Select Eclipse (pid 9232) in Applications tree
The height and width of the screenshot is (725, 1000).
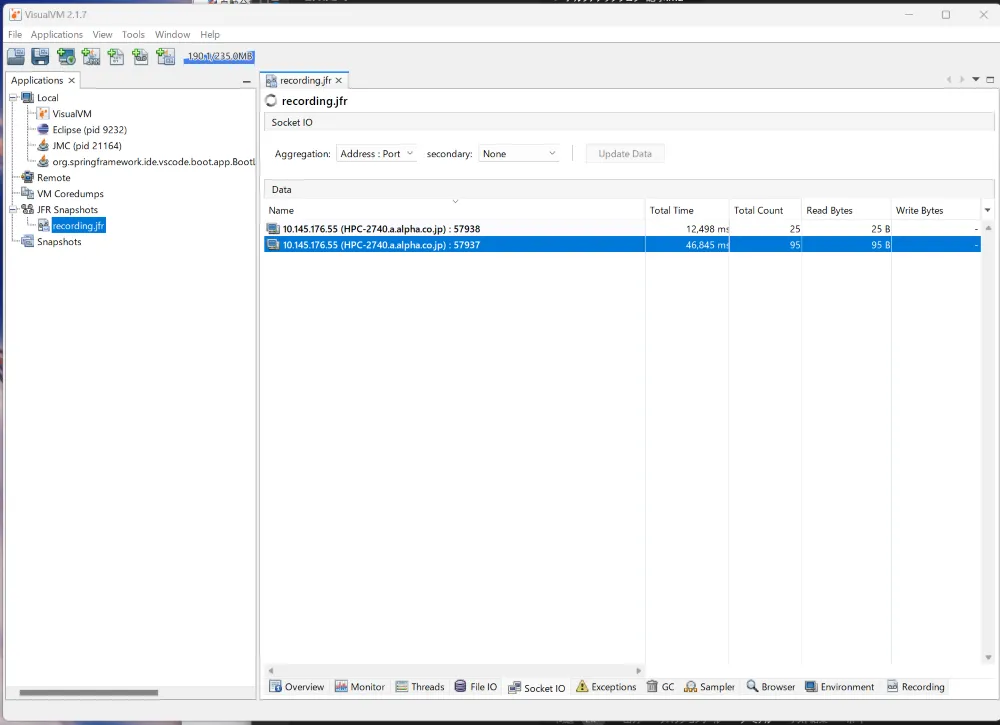click(x=89, y=129)
